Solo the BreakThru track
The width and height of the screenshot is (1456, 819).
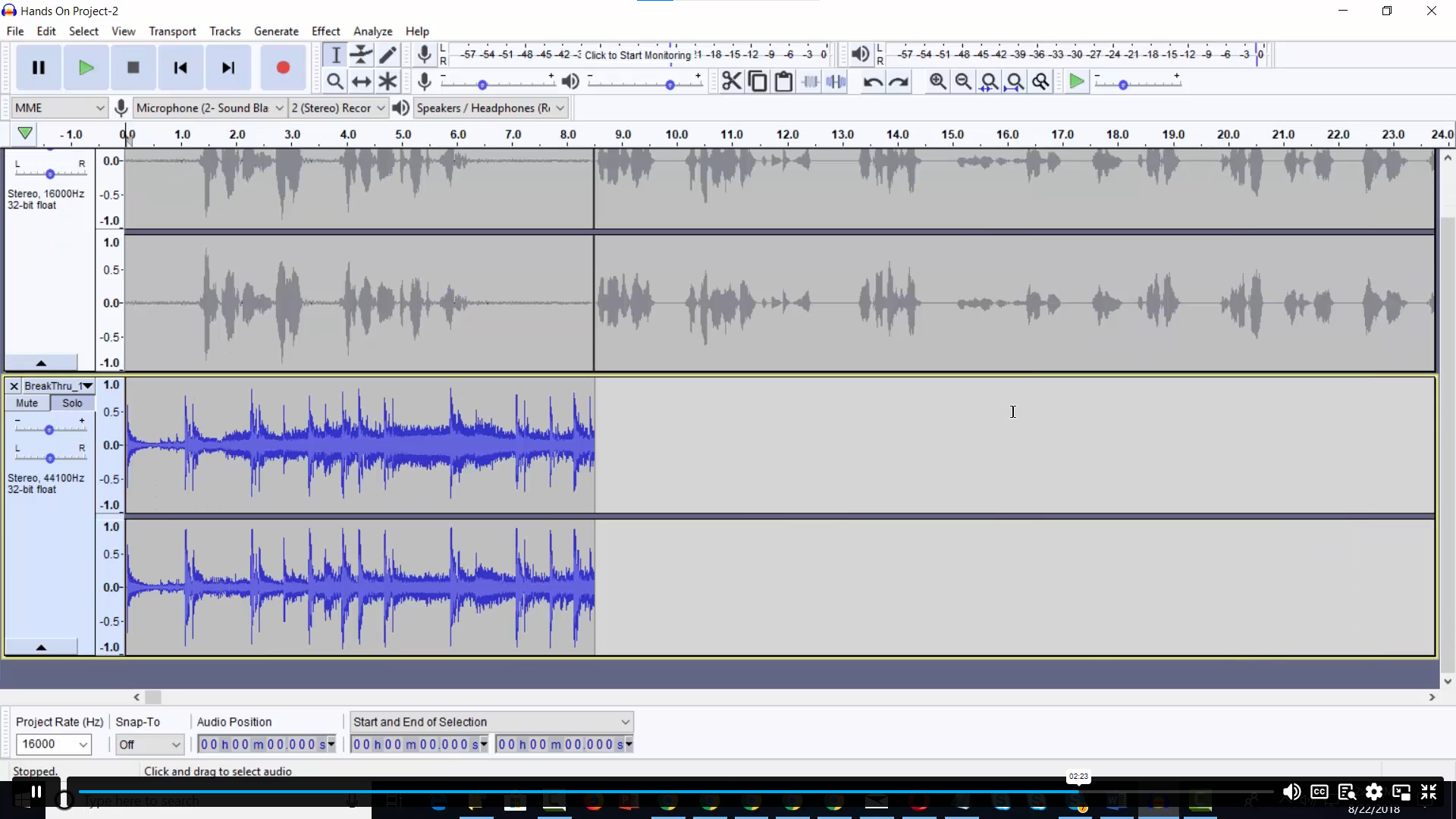(x=72, y=403)
